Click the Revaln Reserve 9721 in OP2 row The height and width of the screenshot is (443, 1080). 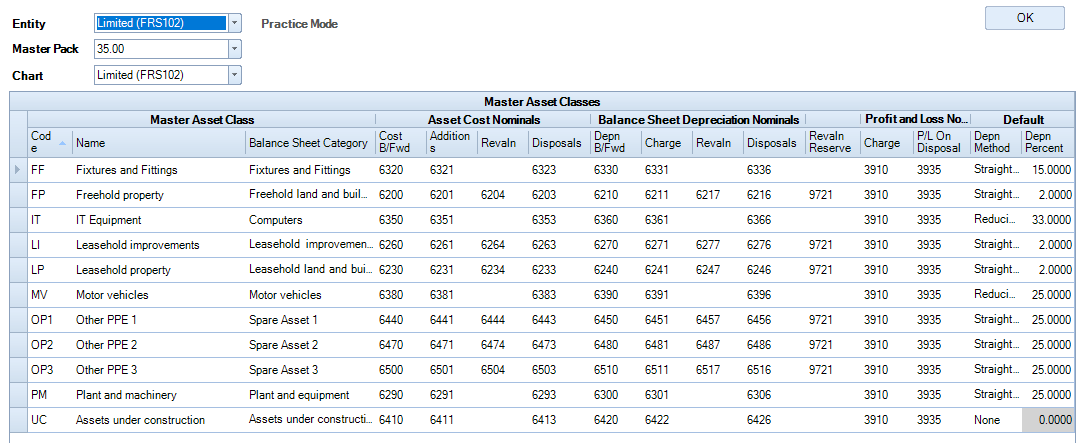(833, 344)
